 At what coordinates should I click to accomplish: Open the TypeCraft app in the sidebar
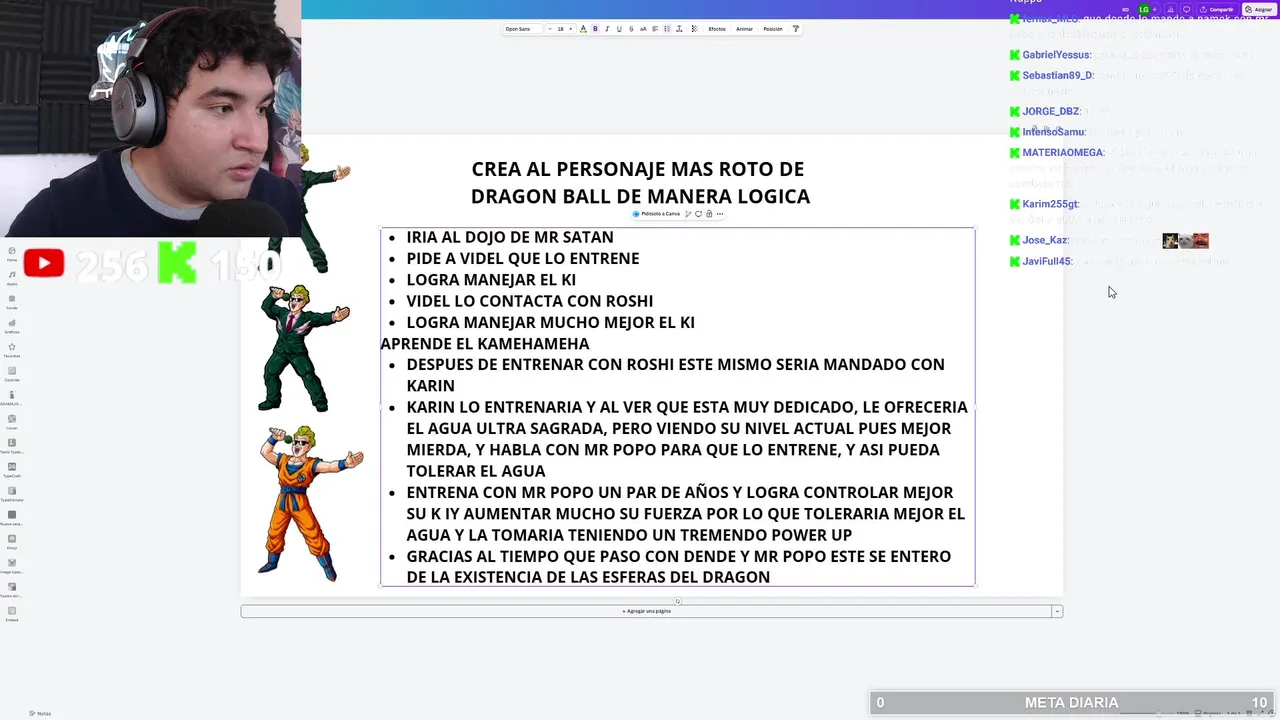12,469
